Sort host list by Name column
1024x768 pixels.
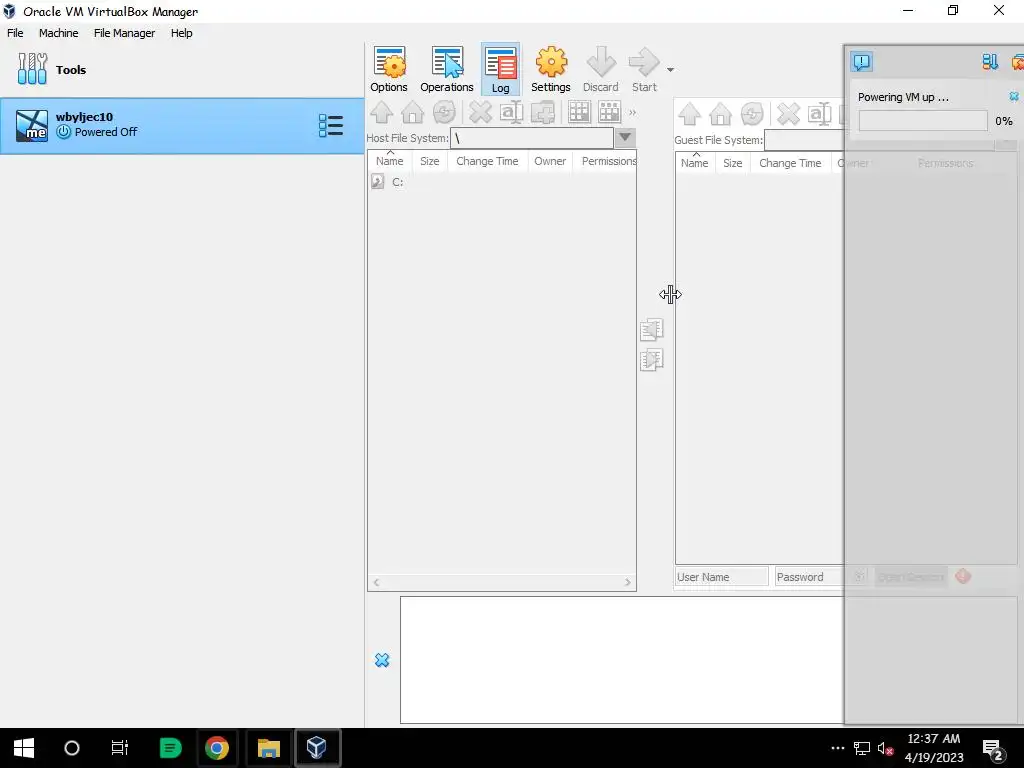coord(390,161)
